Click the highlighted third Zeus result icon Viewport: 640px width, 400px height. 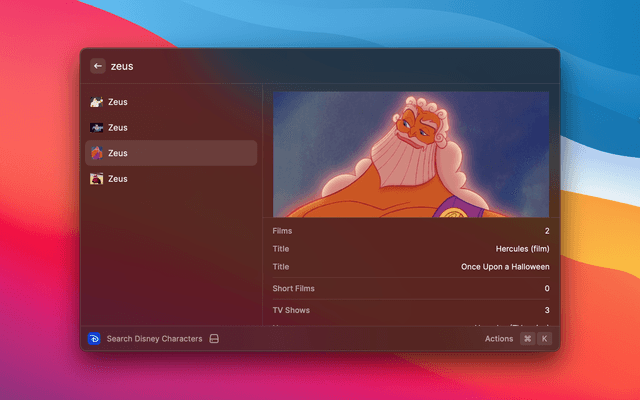97,153
